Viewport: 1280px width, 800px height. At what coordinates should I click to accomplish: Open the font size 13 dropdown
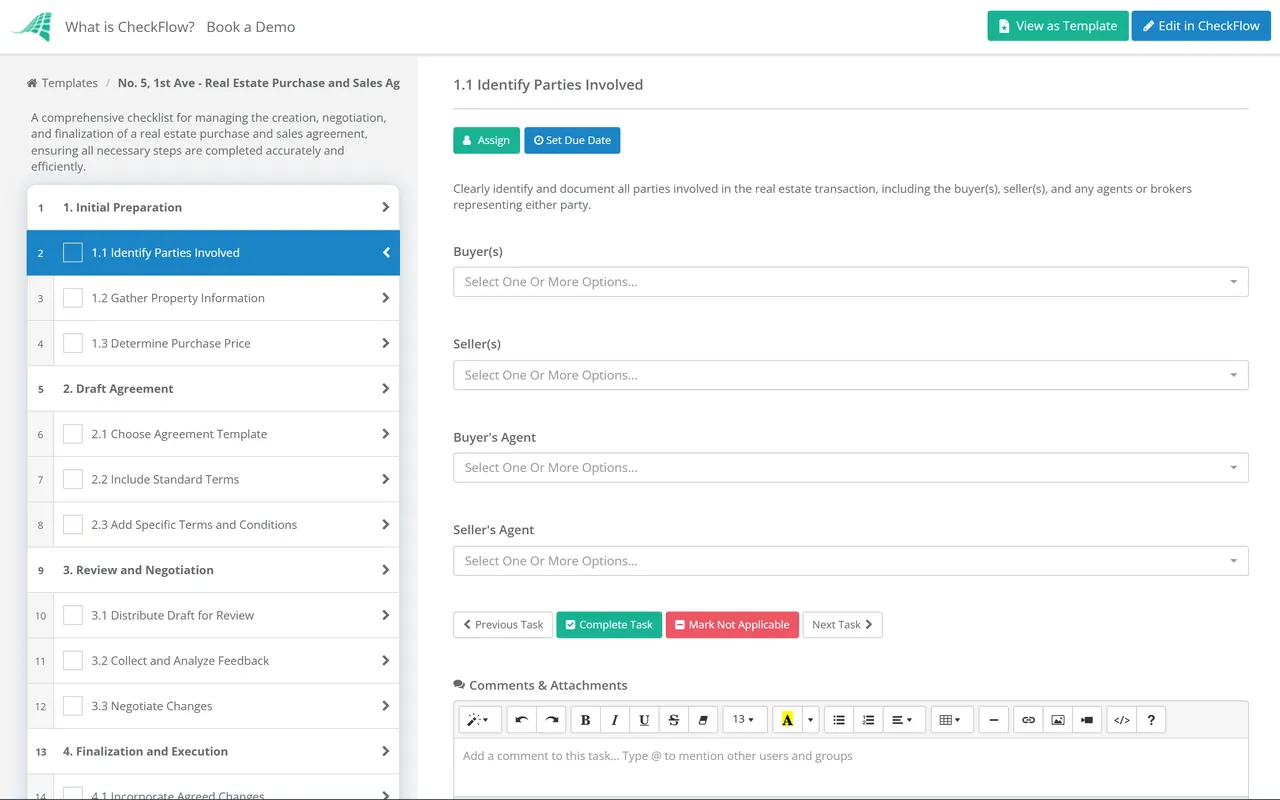pos(745,720)
